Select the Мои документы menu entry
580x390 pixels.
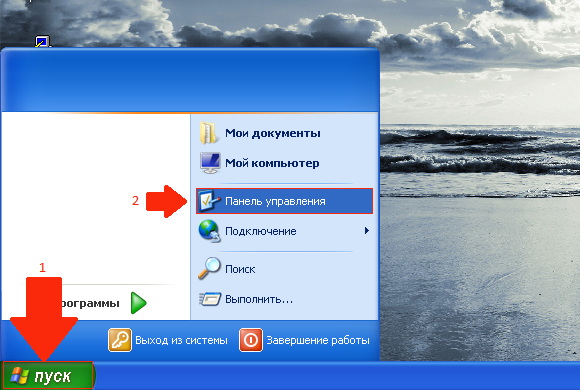284,133
